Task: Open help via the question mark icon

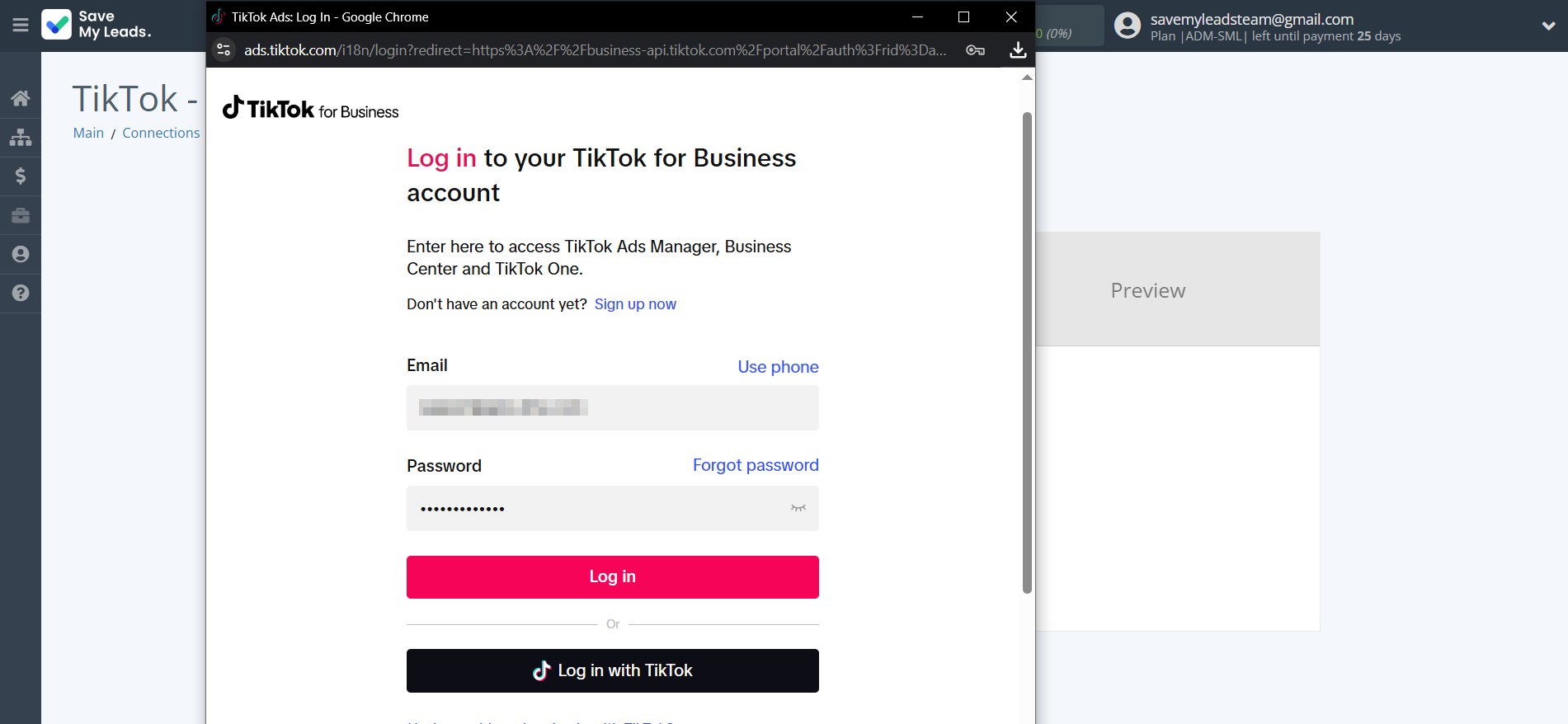Action: [x=20, y=293]
